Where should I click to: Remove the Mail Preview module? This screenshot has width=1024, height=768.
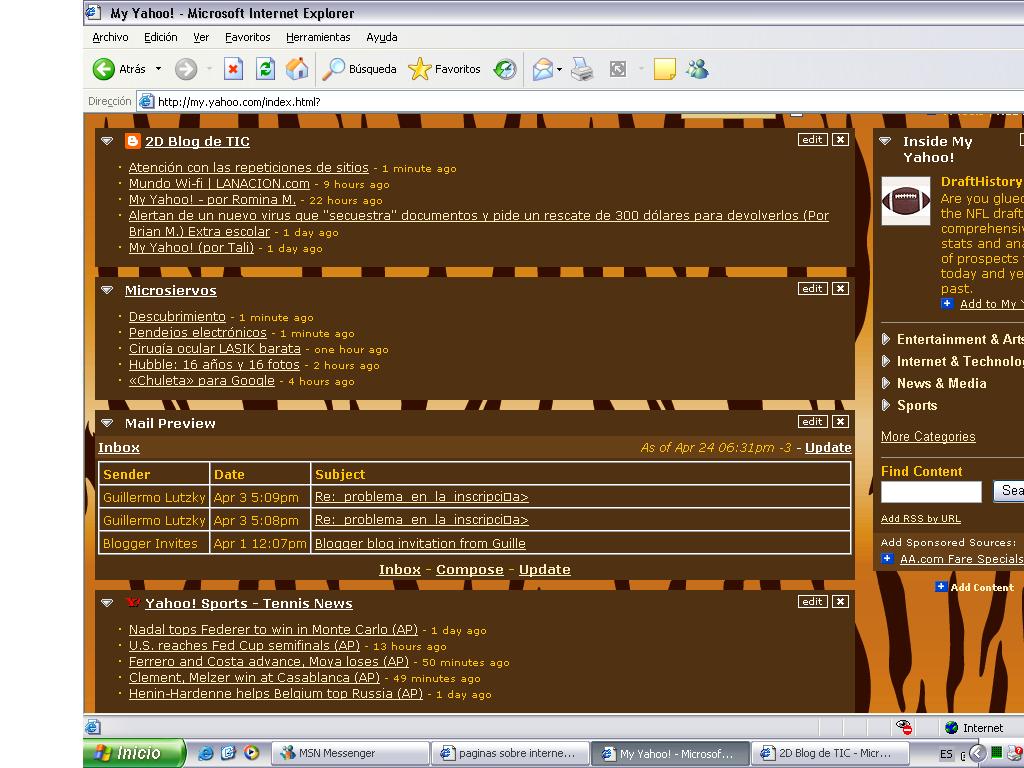tap(840, 422)
